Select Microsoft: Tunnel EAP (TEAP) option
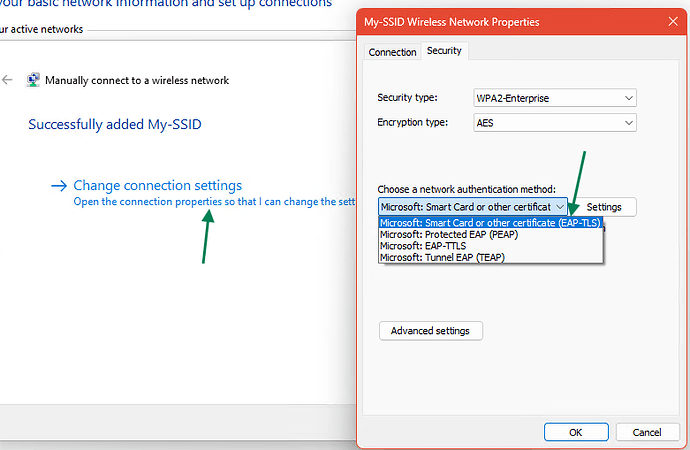 click(x=442, y=257)
